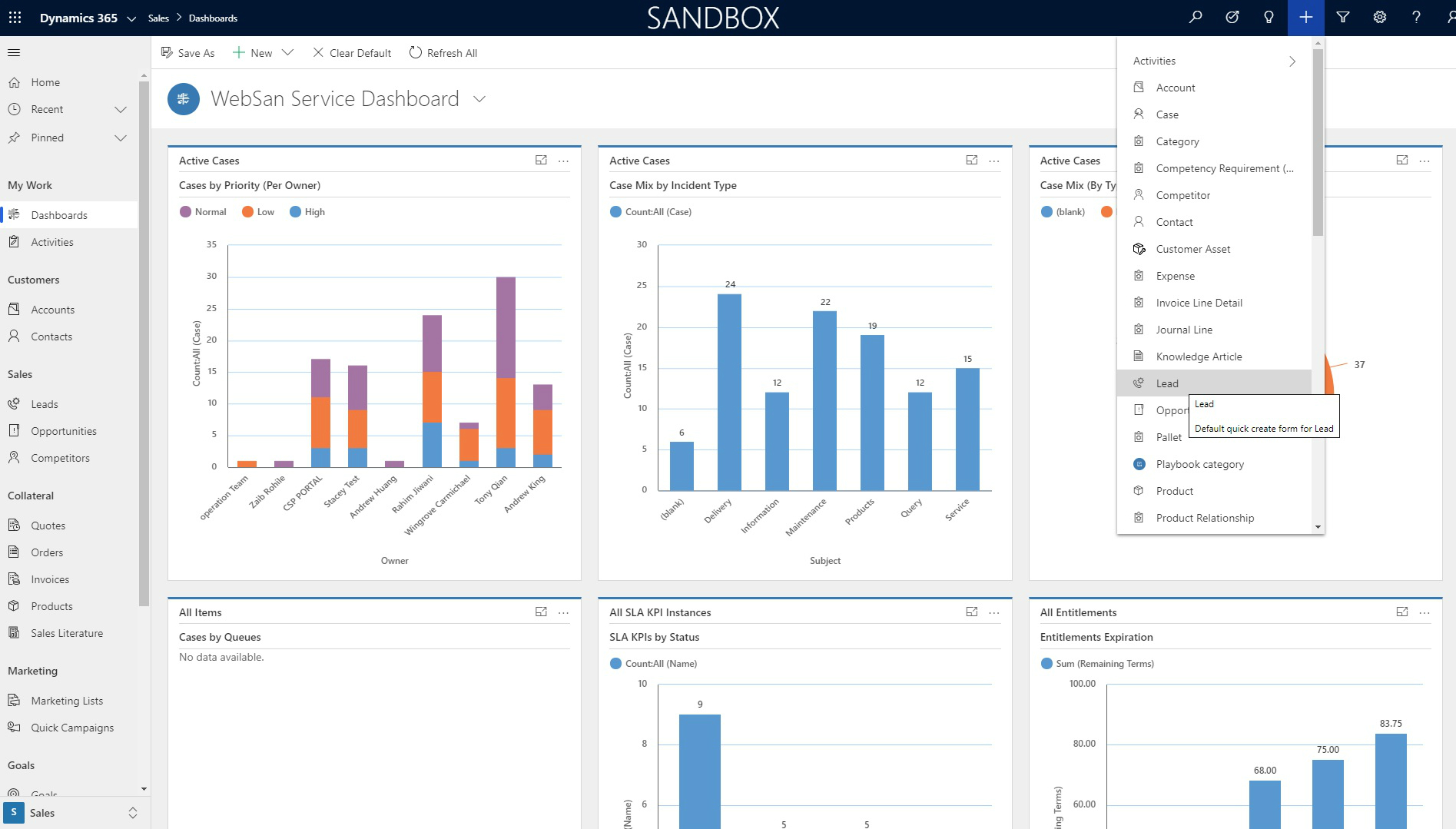Click the Maintenance bar with value 22
This screenshot has height=829, width=1456.
tap(824, 400)
